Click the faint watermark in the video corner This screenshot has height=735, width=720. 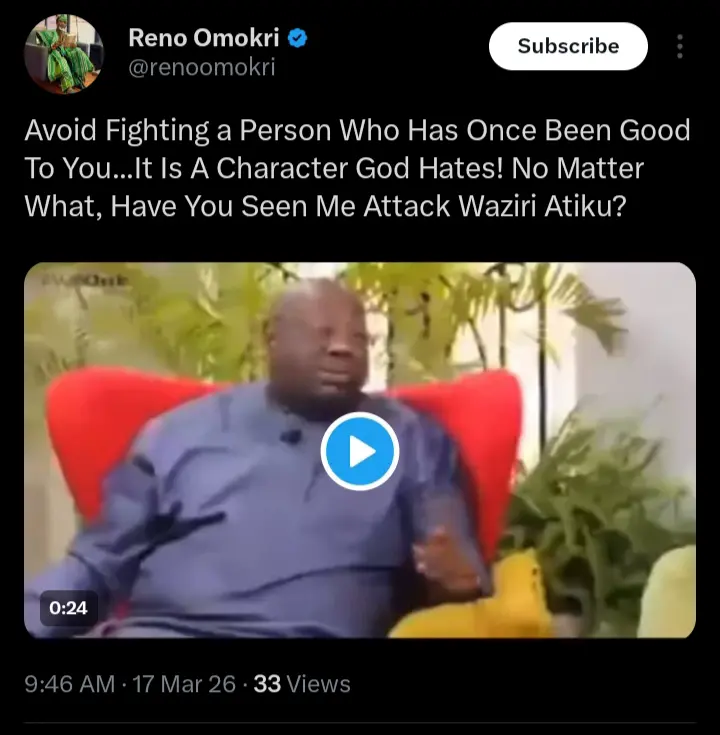[86, 280]
